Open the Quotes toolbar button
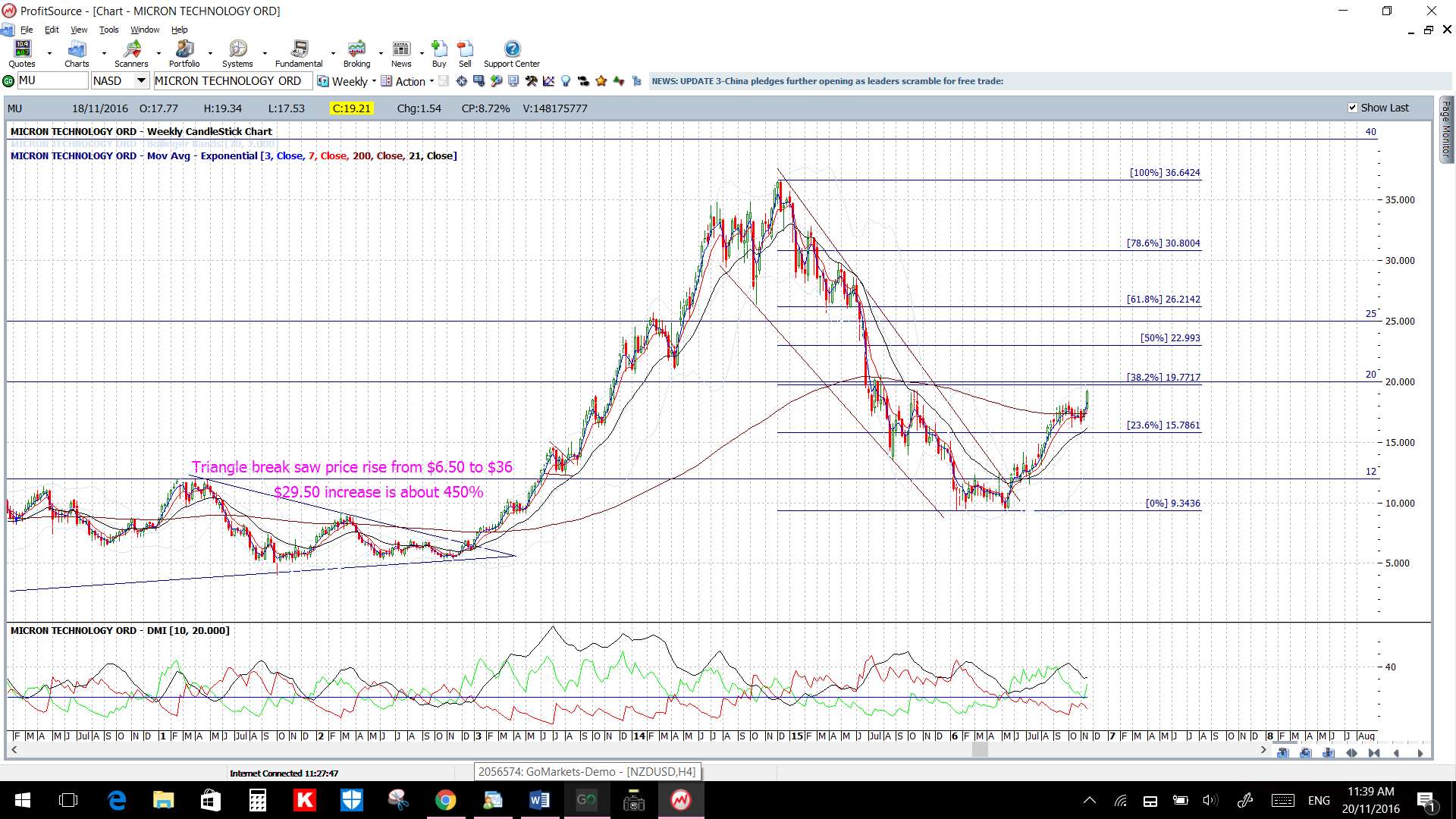 point(23,53)
